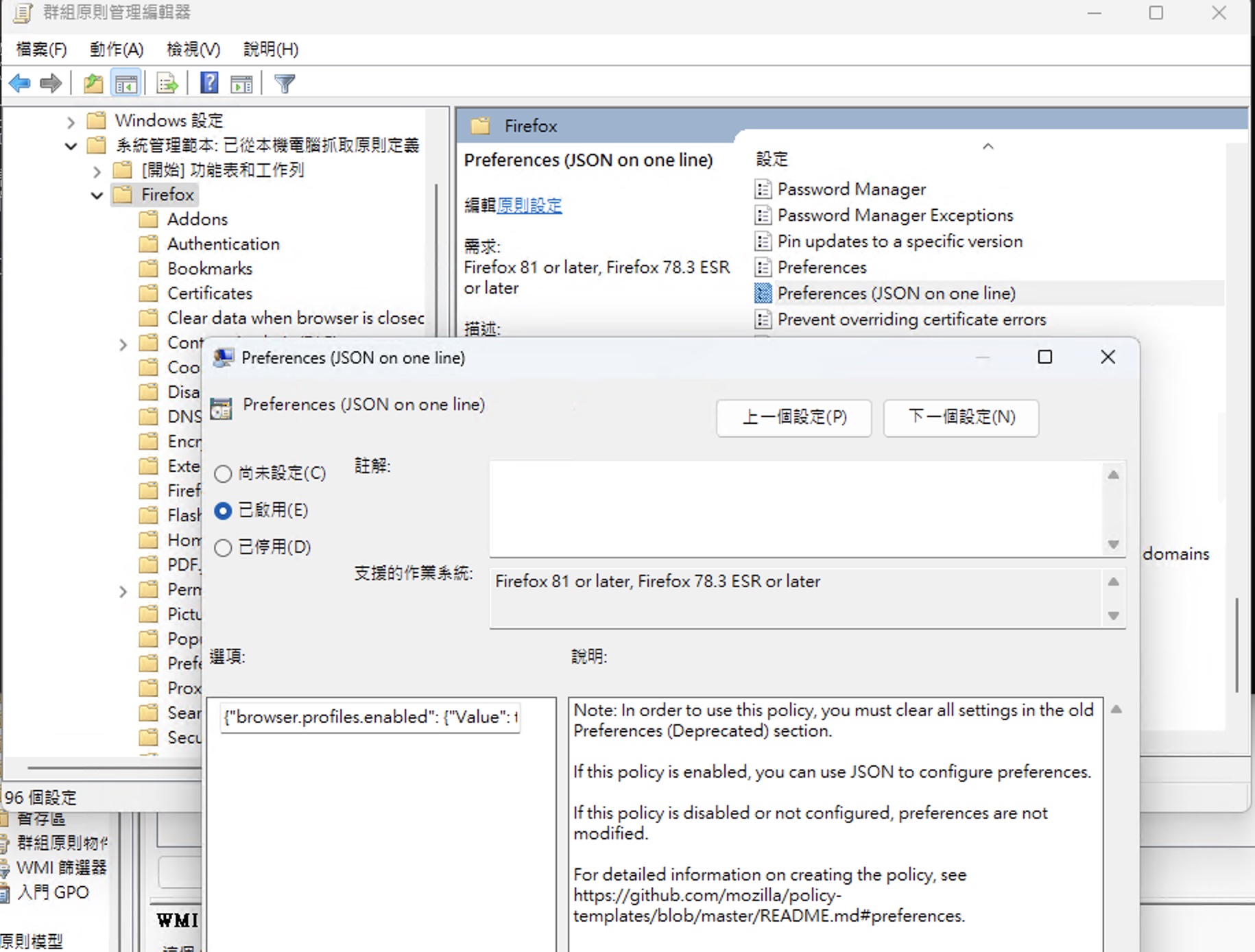Toggle the show/hide console tree icon
This screenshot has width=1255, height=952.
pos(126,84)
